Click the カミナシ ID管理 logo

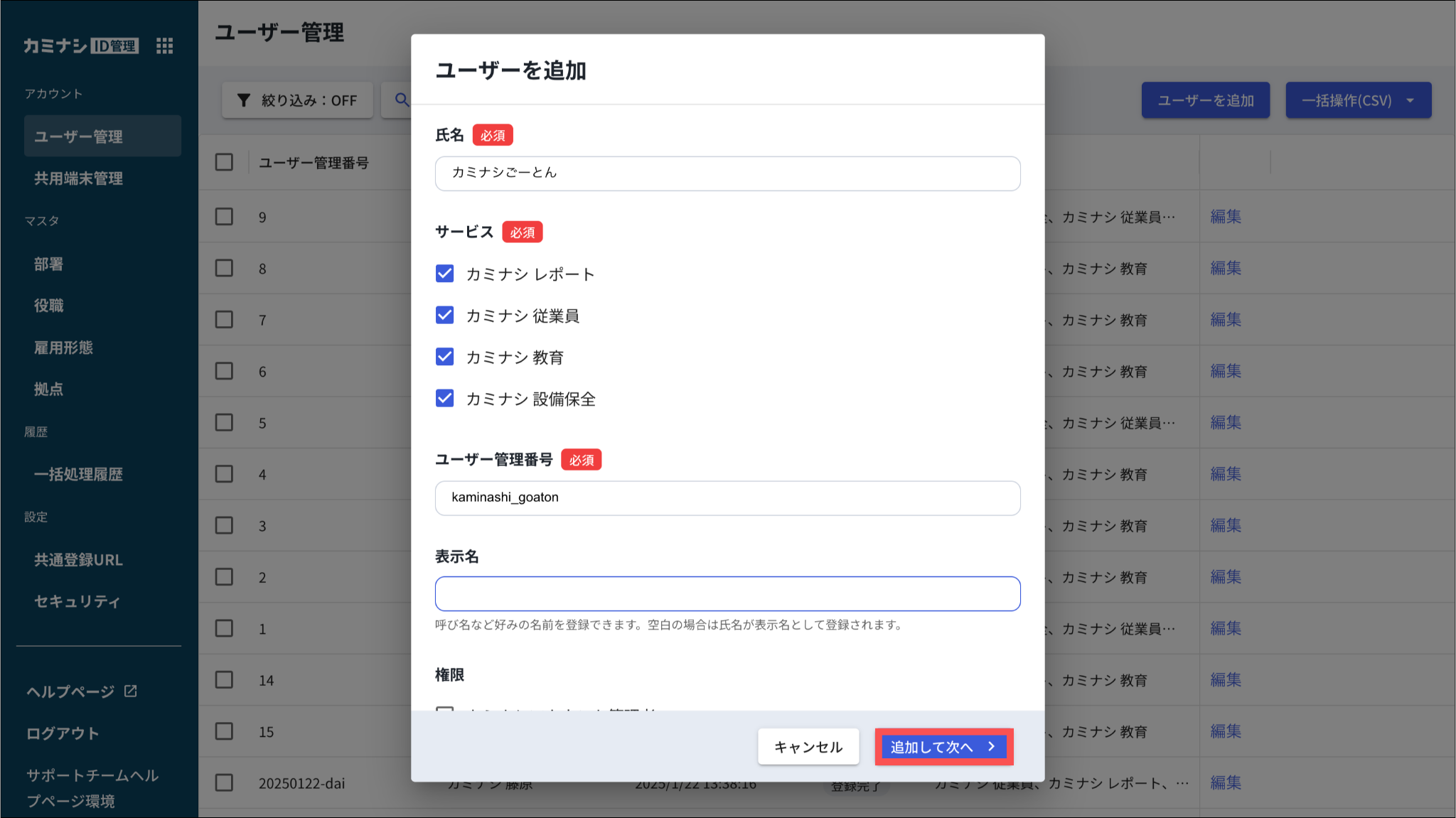(x=80, y=46)
